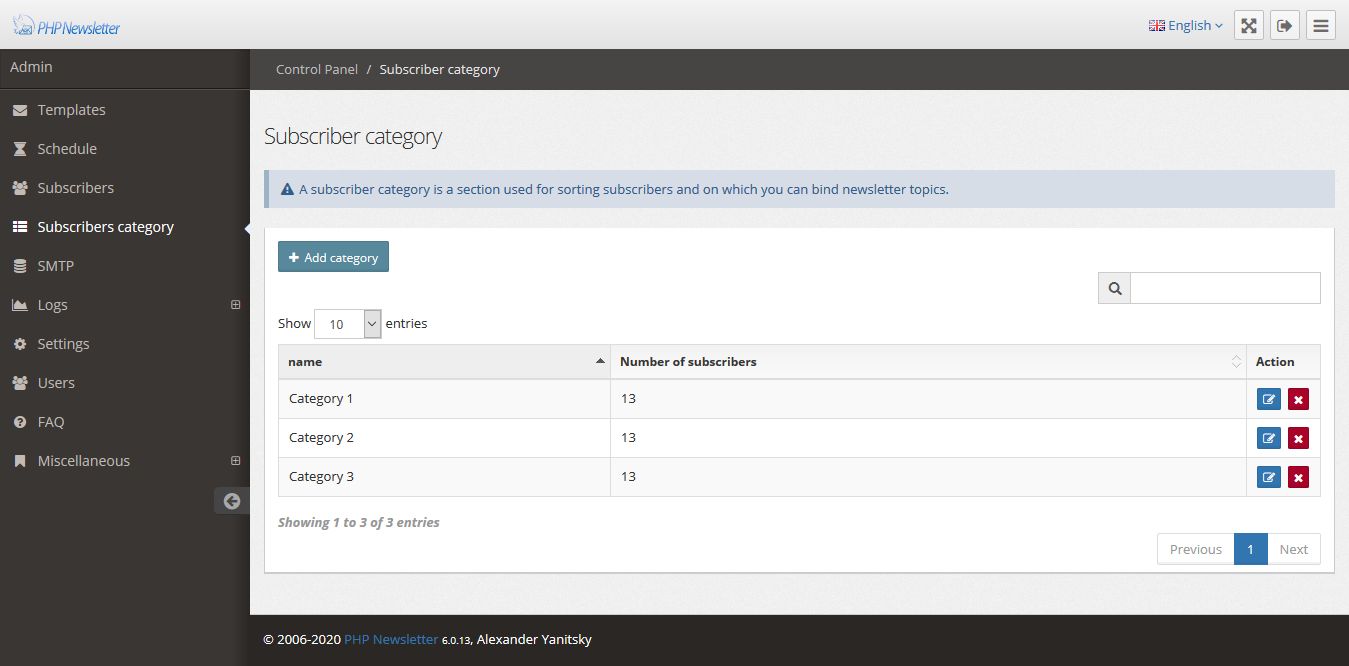Open Templates in the sidebar
The height and width of the screenshot is (666, 1349).
click(x=71, y=110)
